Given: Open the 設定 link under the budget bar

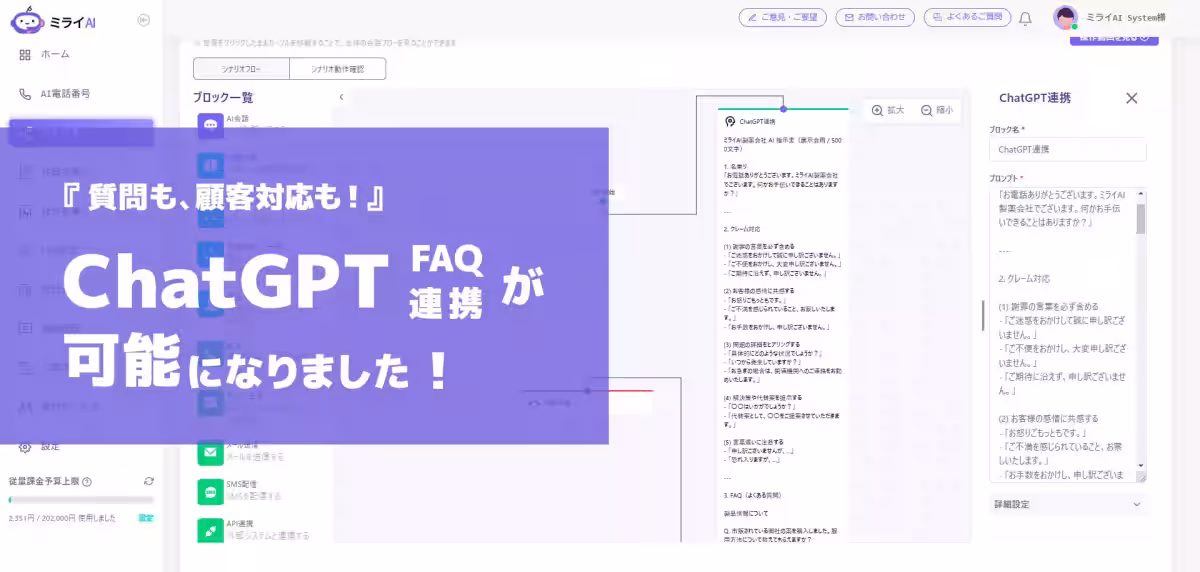Looking at the screenshot, I should coord(146,518).
